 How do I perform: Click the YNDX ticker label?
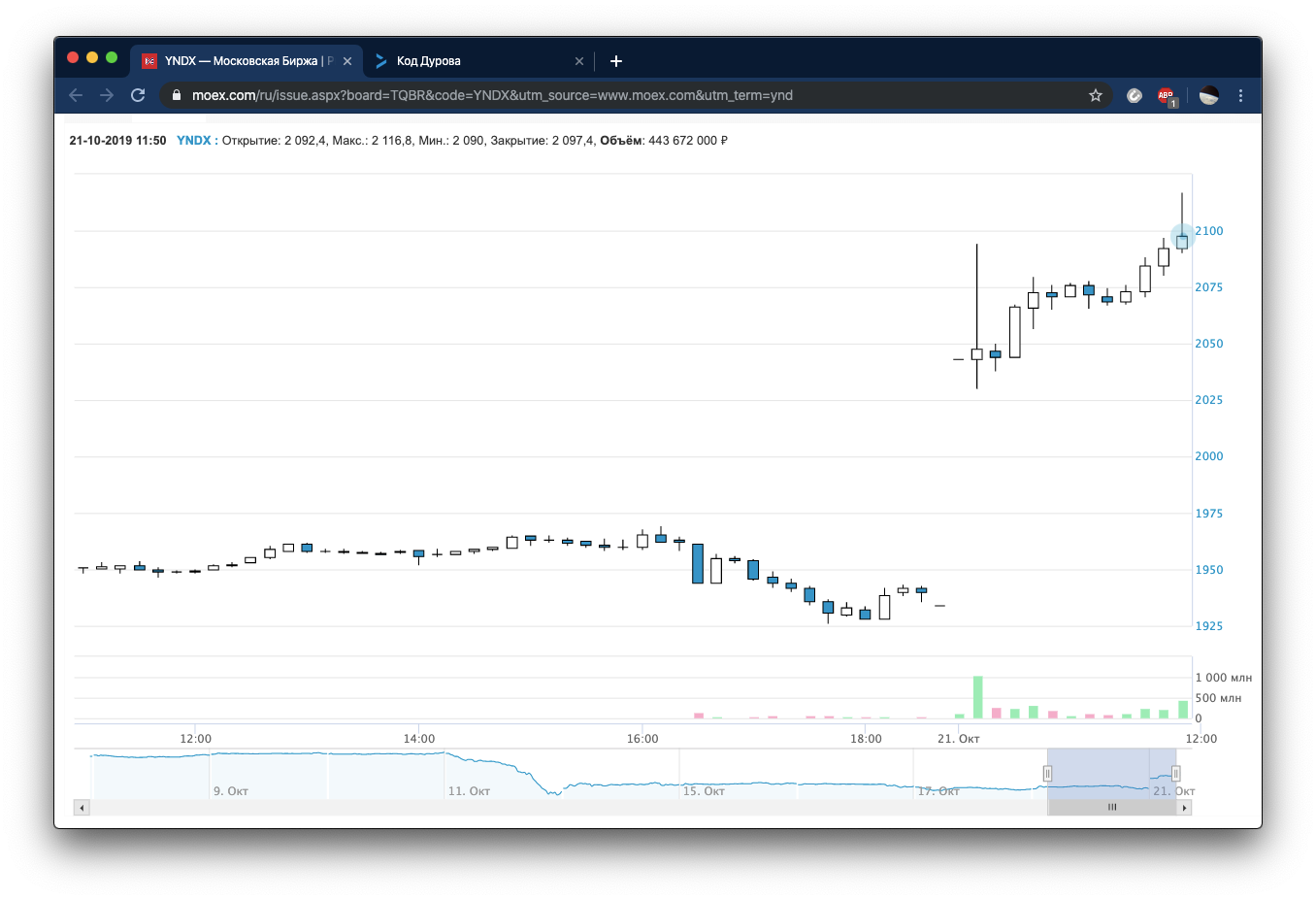point(193,141)
